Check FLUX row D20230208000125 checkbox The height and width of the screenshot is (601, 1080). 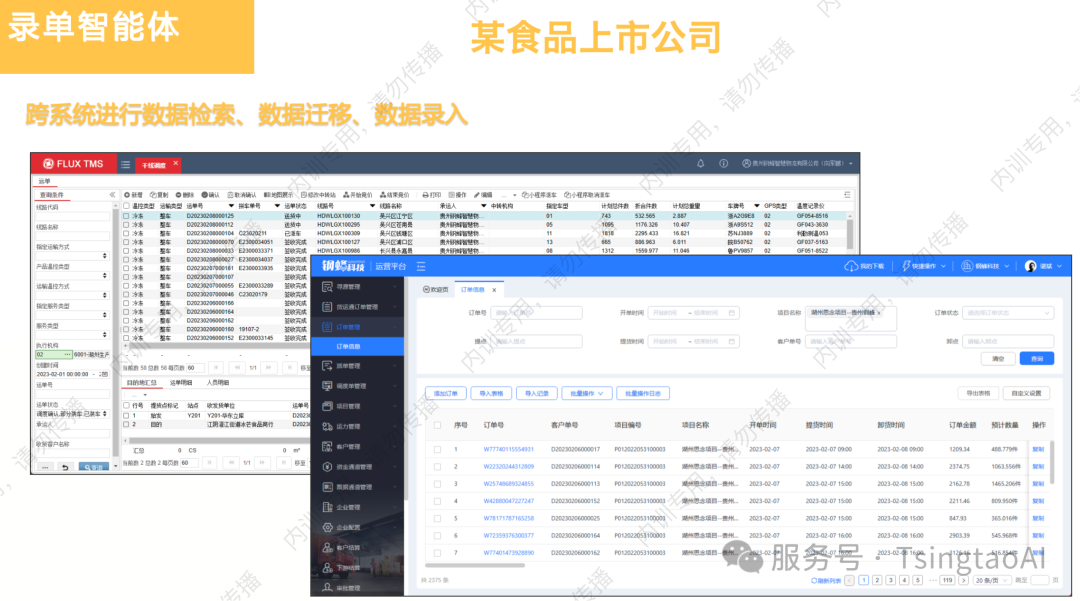tap(126, 215)
